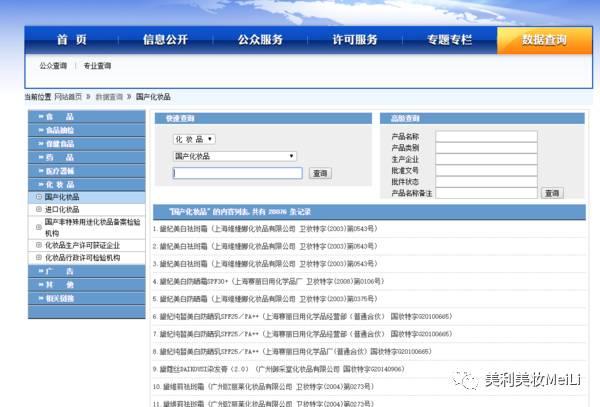Click the 专业查询 sub-menu link
The height and width of the screenshot is (407, 600).
point(97,66)
